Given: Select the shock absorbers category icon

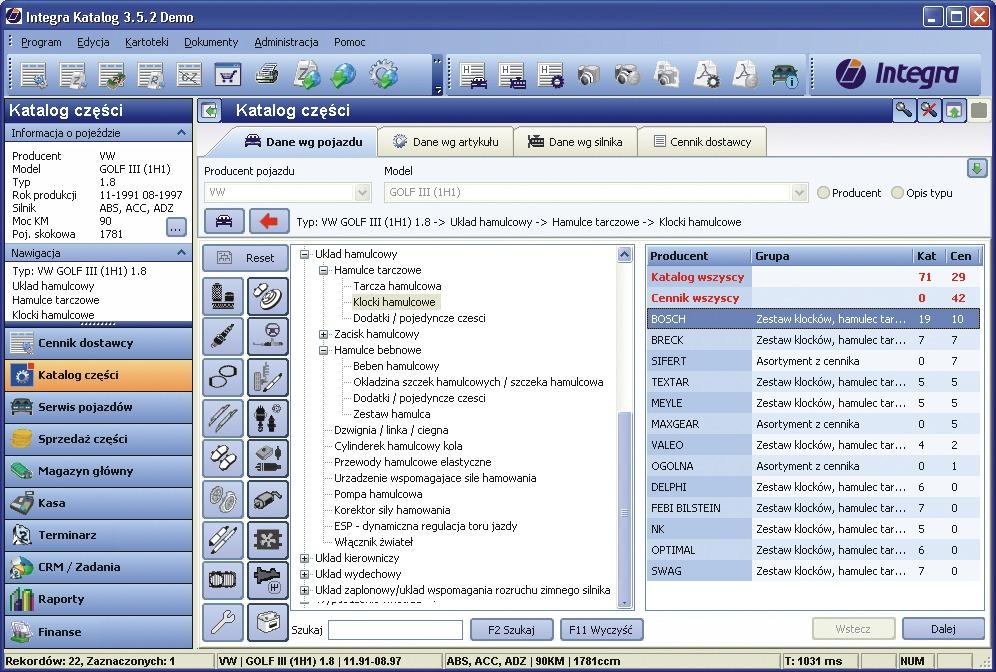Looking at the screenshot, I should coord(223,540).
